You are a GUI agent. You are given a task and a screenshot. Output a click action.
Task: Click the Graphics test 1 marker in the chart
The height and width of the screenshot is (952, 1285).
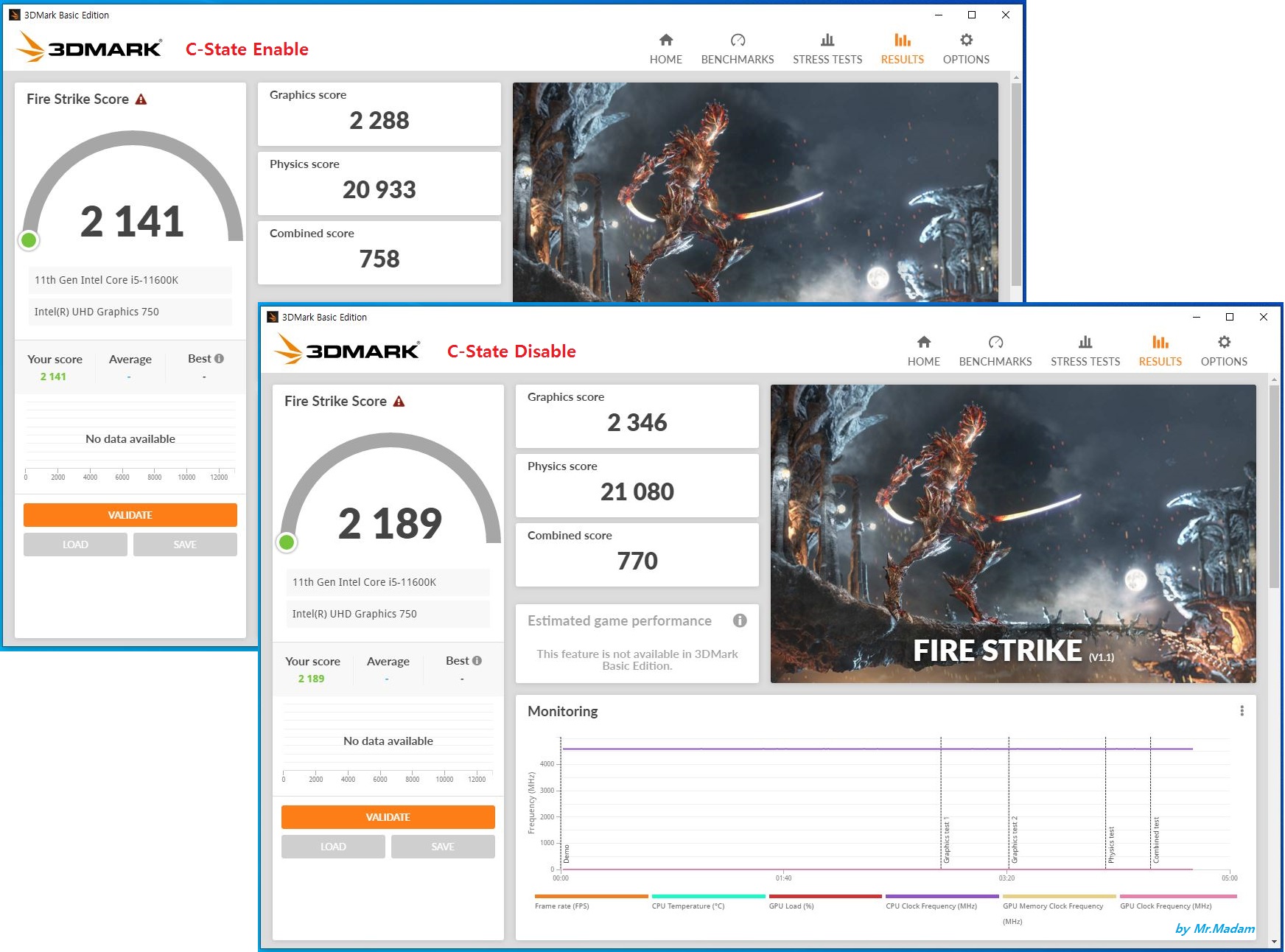tap(947, 841)
